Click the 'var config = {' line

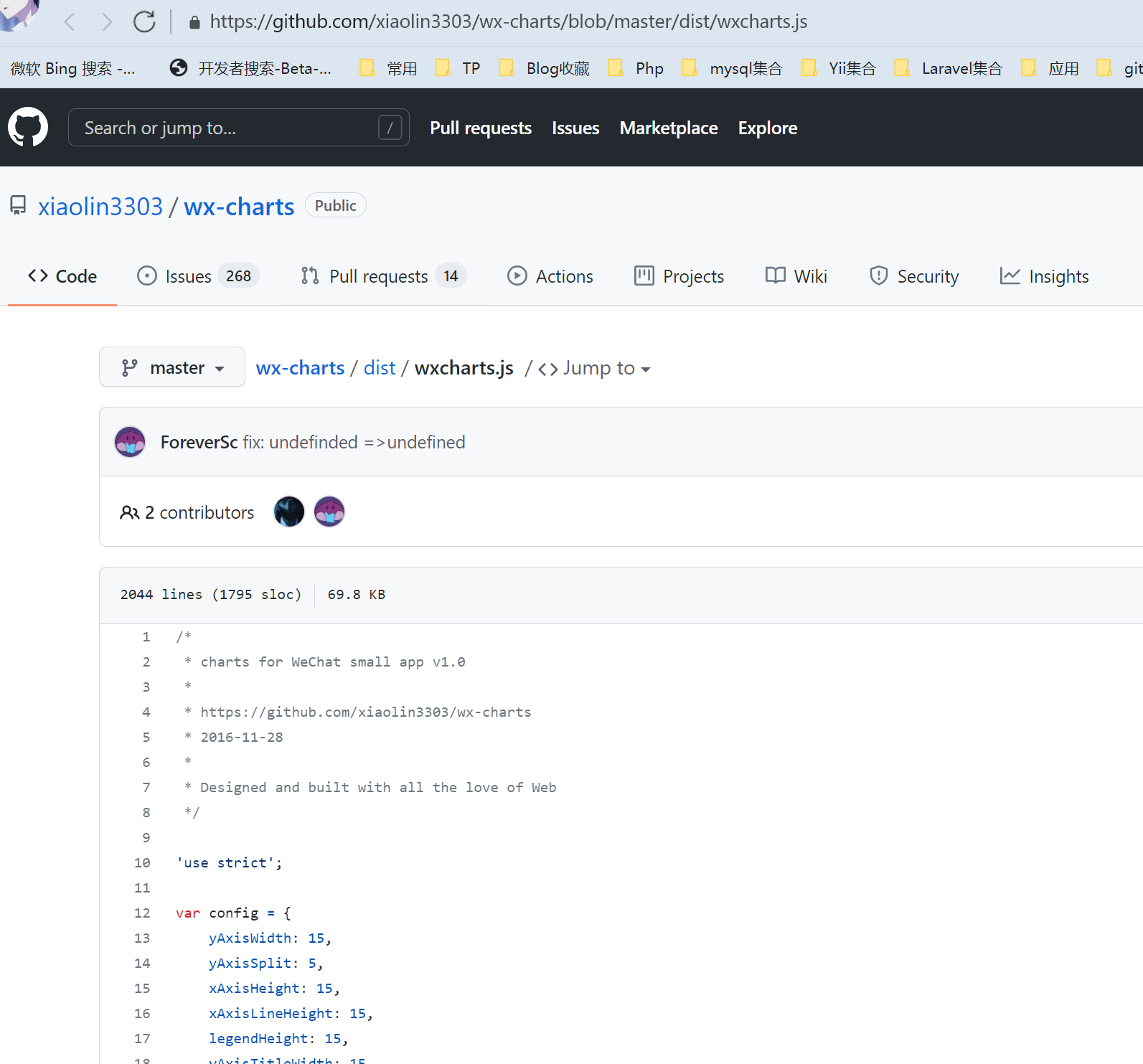[234, 913]
